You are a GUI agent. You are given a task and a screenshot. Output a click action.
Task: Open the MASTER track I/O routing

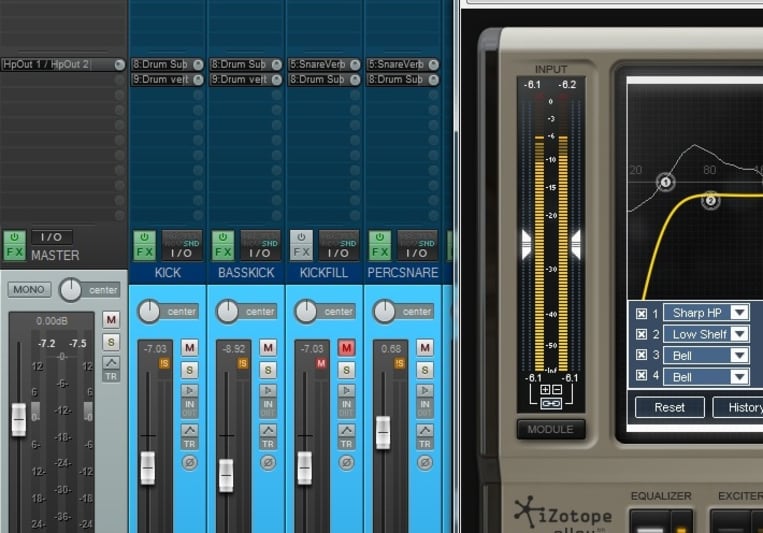click(52, 237)
